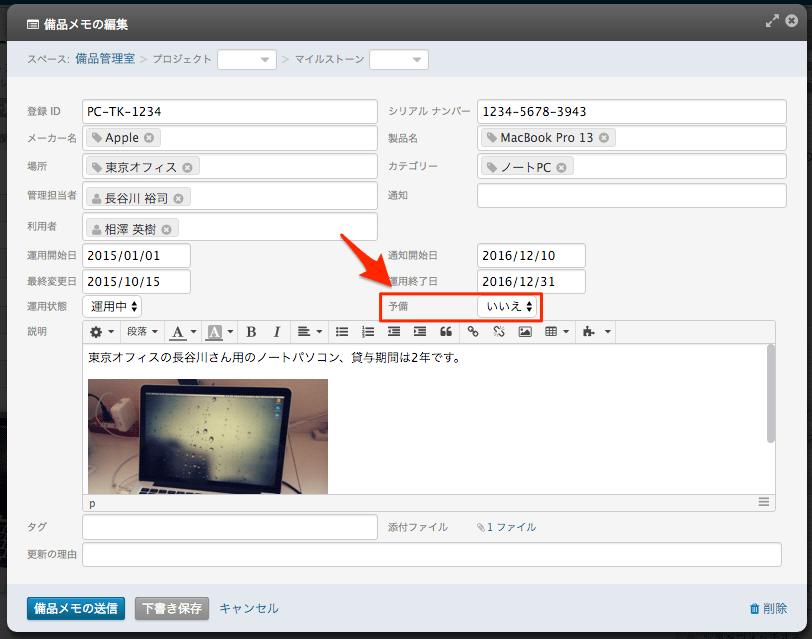Open the 段落 paragraph format menu
Viewport: 812px width, 639px height.
(x=142, y=332)
